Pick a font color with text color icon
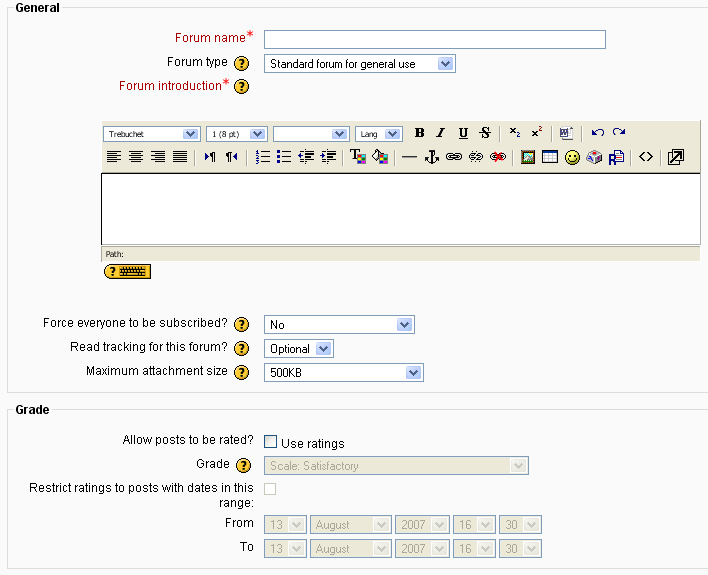Image resolution: width=708 pixels, height=575 pixels. [358, 157]
